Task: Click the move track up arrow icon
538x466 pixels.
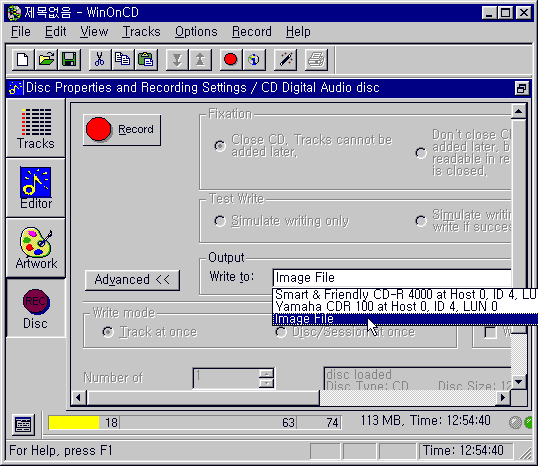Action: pos(200,60)
